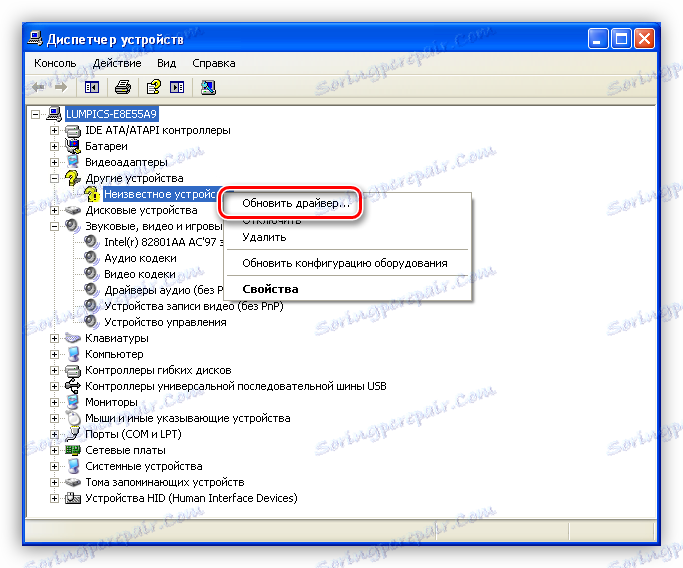Select Устройства записи видео (без PnP)
The width and height of the screenshot is (683, 568).
[x=194, y=306]
